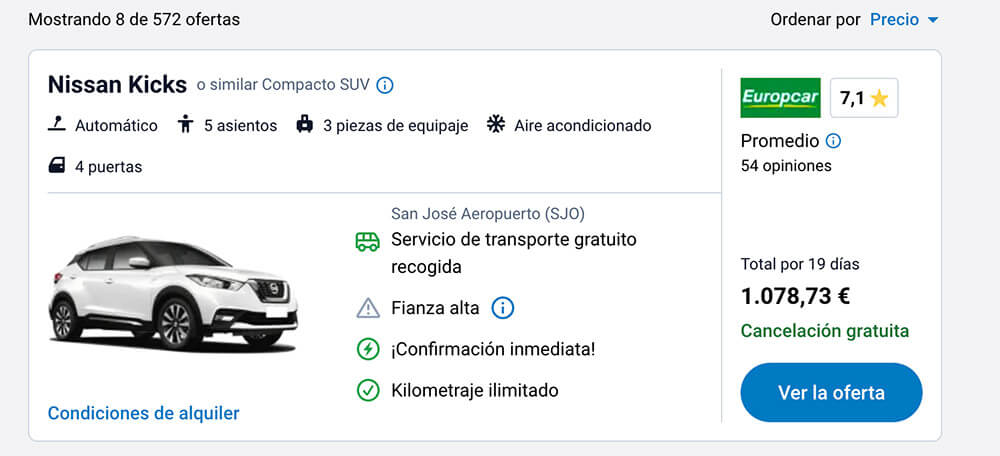Click the 7,1 star rating badge
Screen dimensions: 1000x456
(x=864, y=98)
